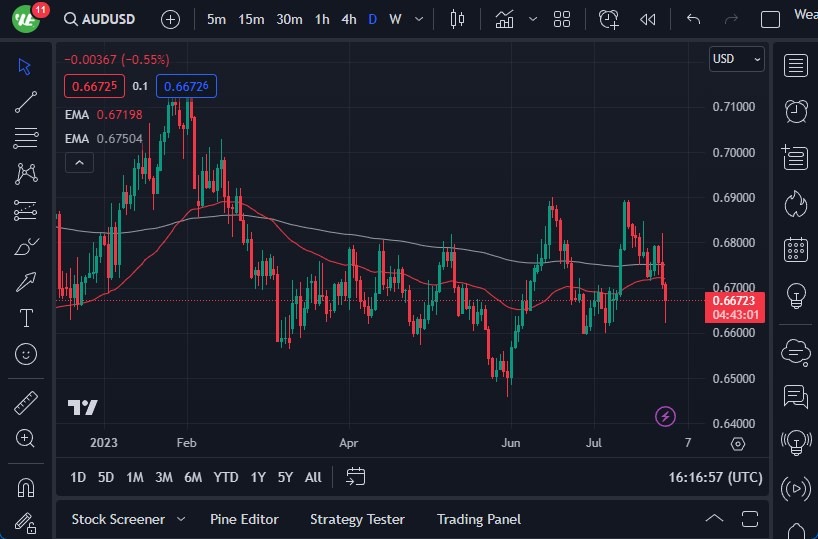Screen dimensions: 818x539
Task: Switch chart to the 4h timeframe
Action: pos(348,19)
